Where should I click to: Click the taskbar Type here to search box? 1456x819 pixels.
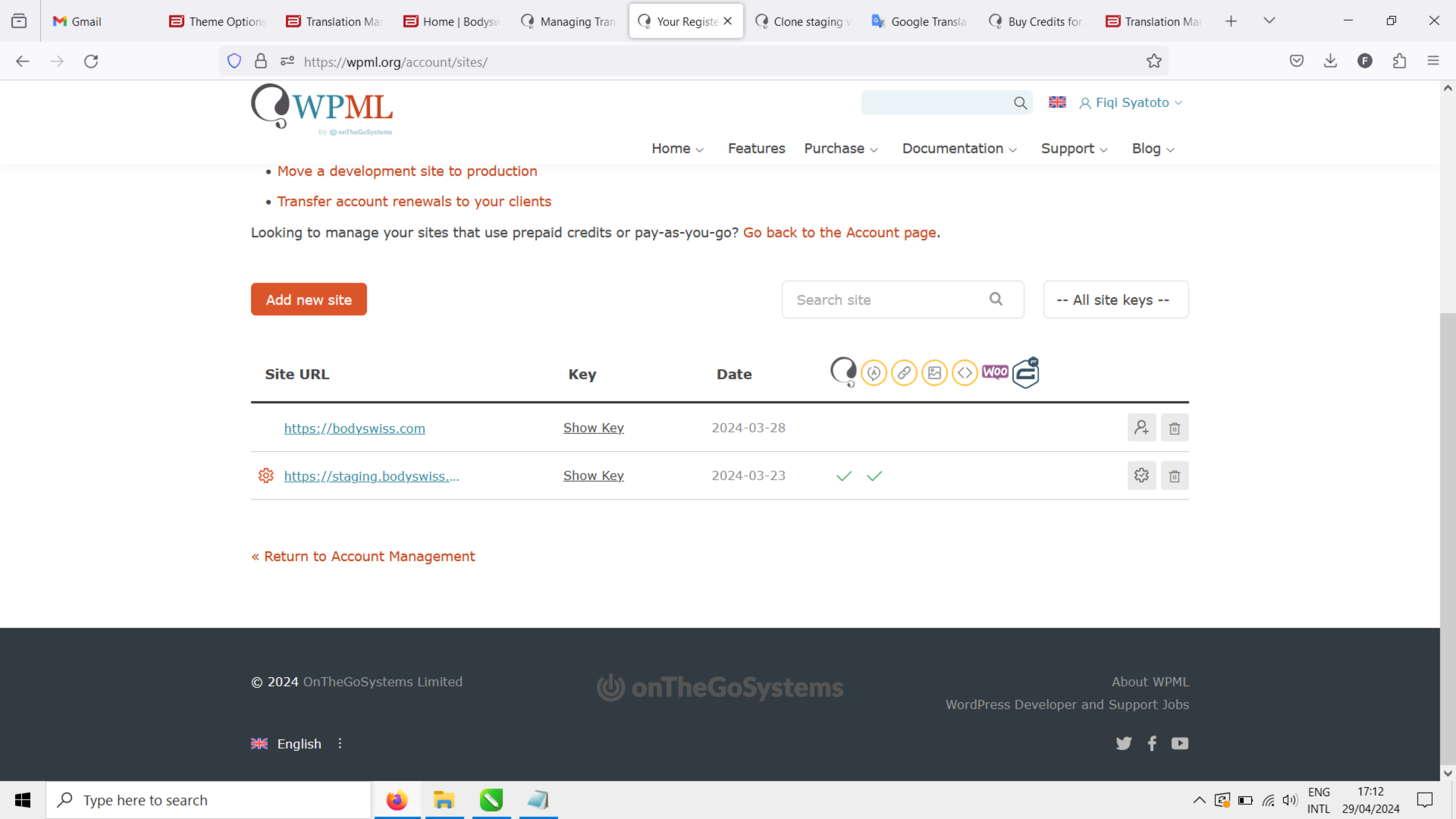pyautogui.click(x=208, y=800)
